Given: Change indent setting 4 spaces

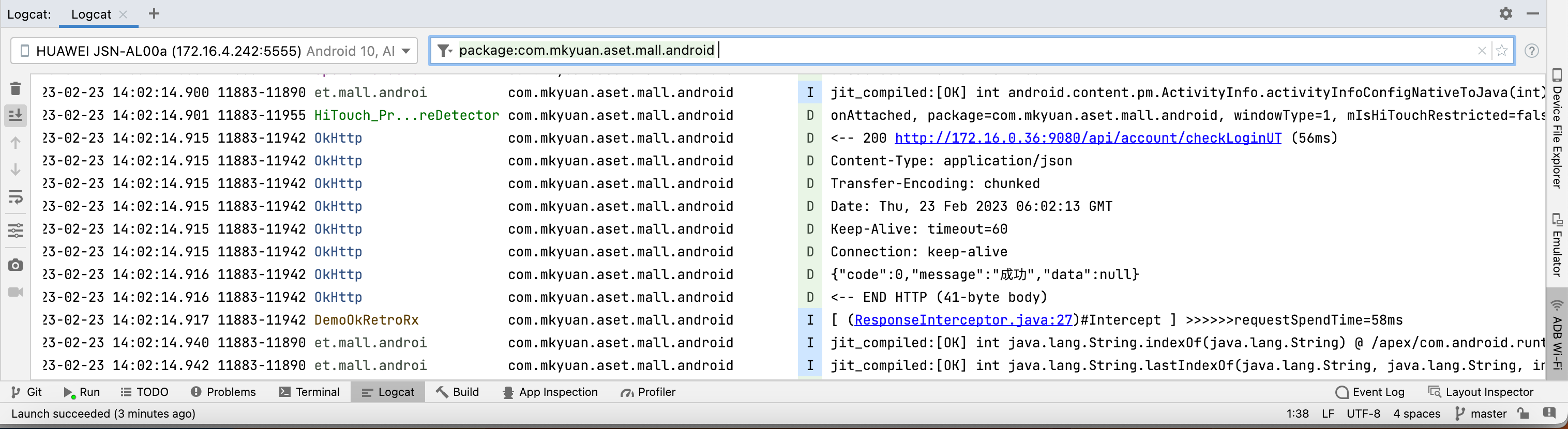Looking at the screenshot, I should [1416, 414].
